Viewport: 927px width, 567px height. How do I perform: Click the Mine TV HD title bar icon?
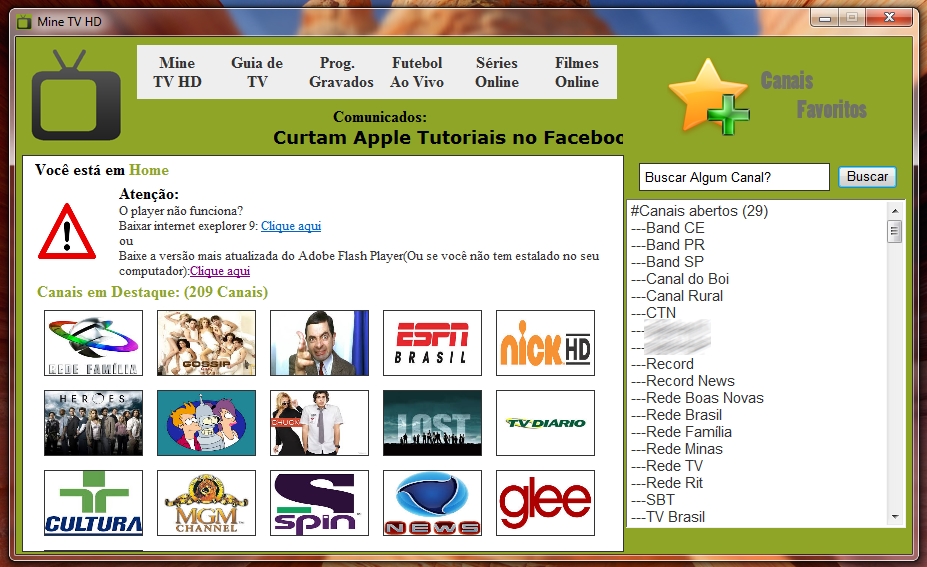tap(24, 22)
